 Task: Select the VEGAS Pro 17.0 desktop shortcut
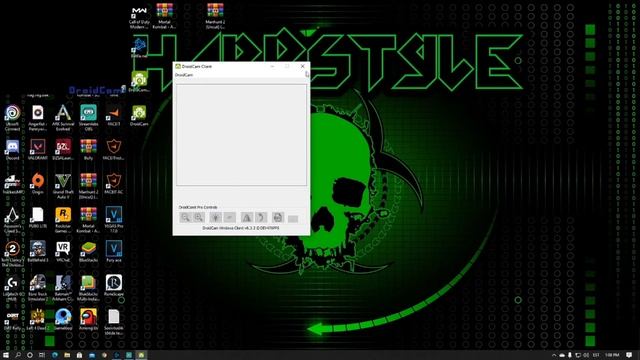click(114, 220)
